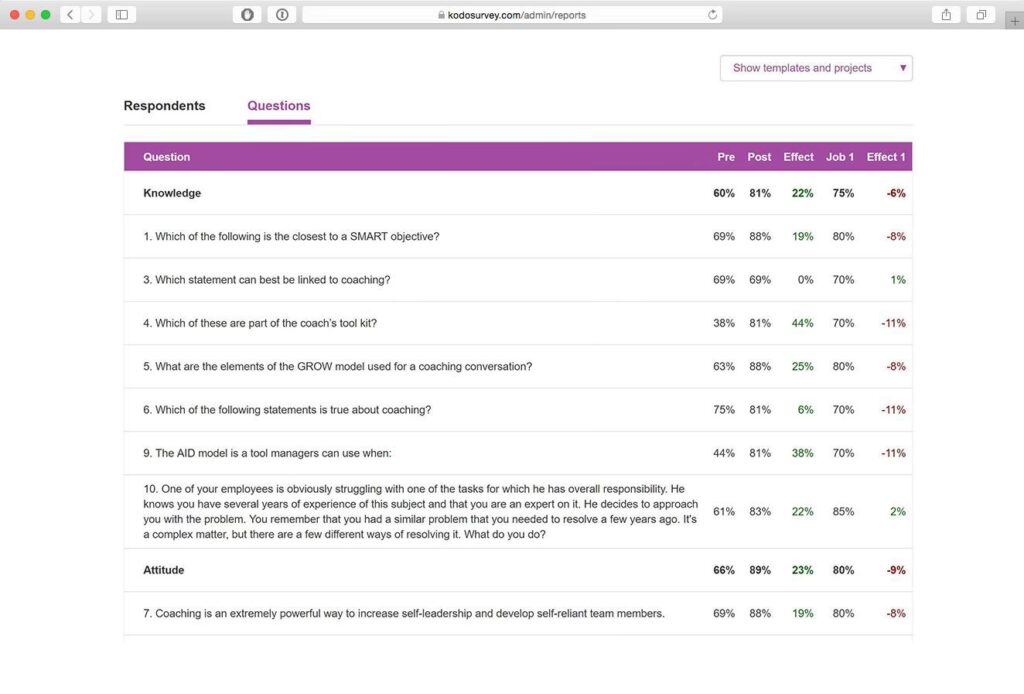The height and width of the screenshot is (694, 1024).
Task: Click the browser forward arrow
Action: coord(92,15)
